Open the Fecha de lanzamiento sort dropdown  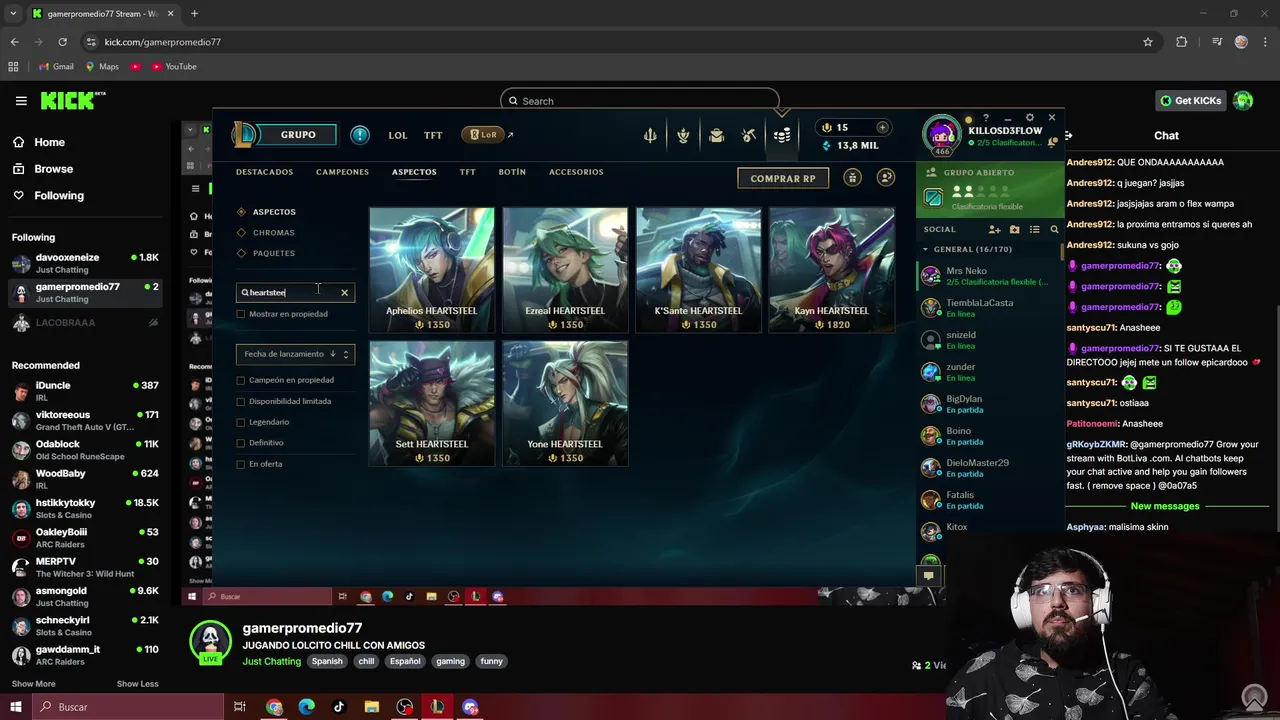[295, 354]
